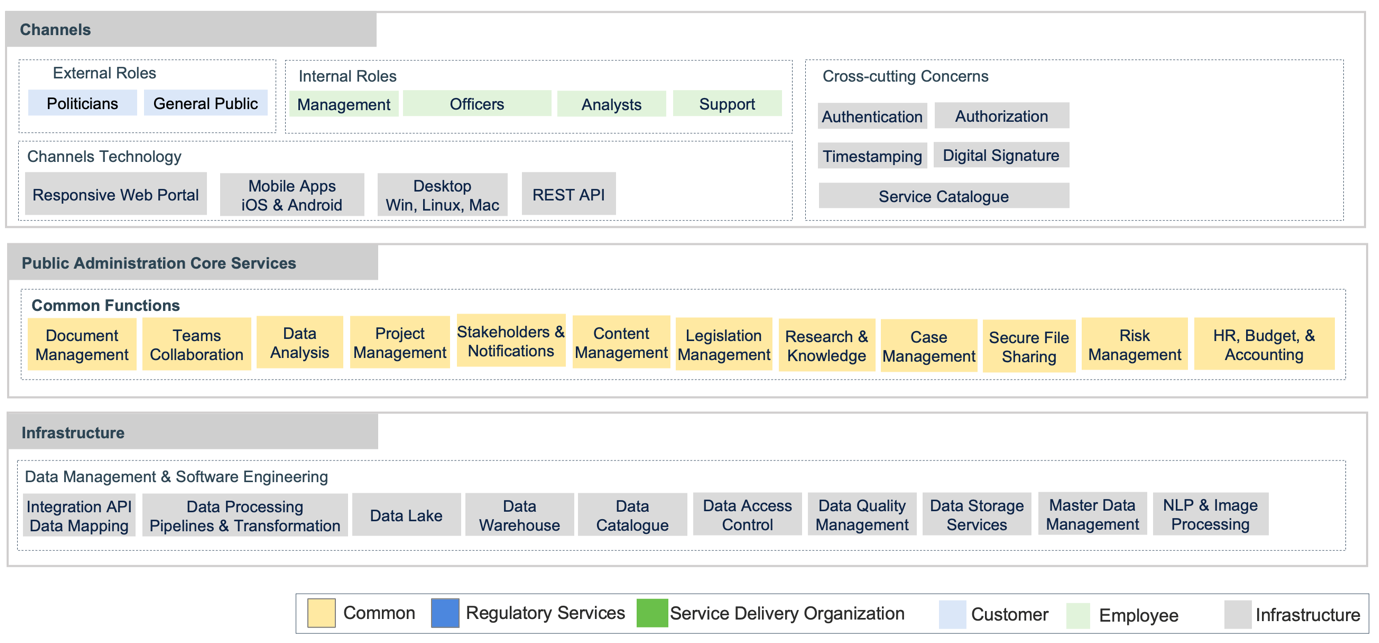
Task: Click the Legislation Management box
Action: pyautogui.click(x=723, y=345)
